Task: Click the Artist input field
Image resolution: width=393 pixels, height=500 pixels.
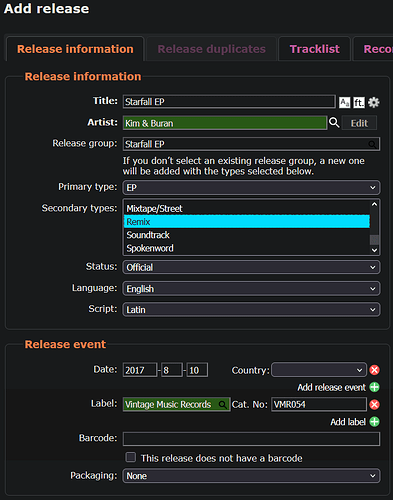Action: point(225,123)
